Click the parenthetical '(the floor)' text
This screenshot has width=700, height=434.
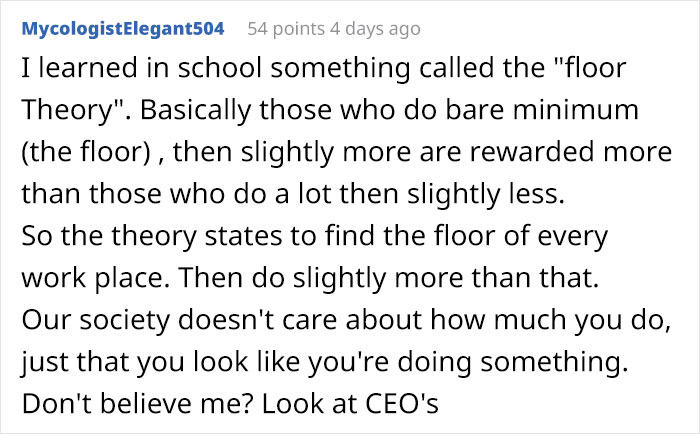point(86,152)
